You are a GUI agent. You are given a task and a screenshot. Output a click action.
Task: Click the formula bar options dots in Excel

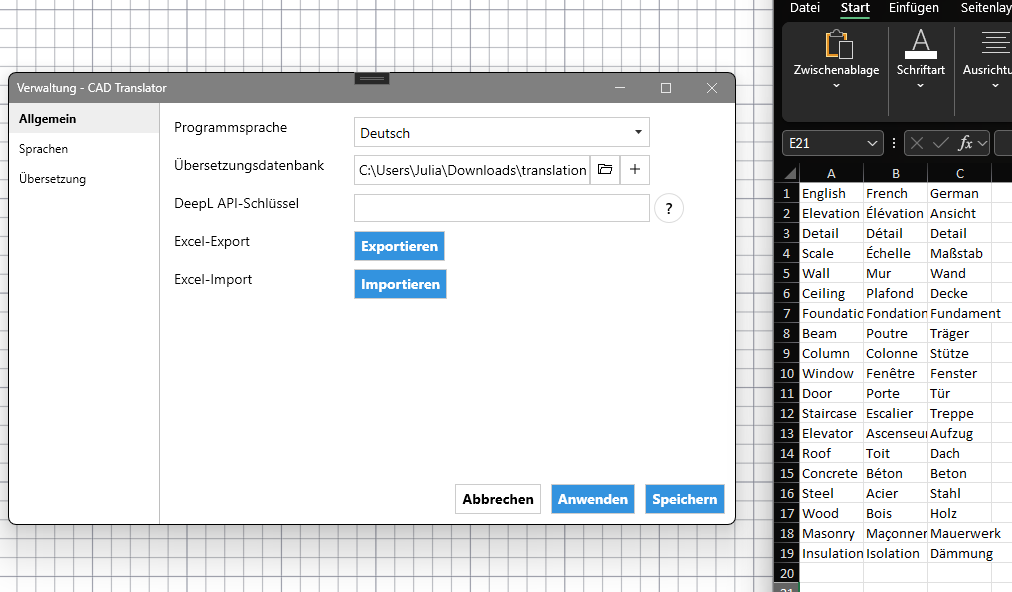pos(894,143)
